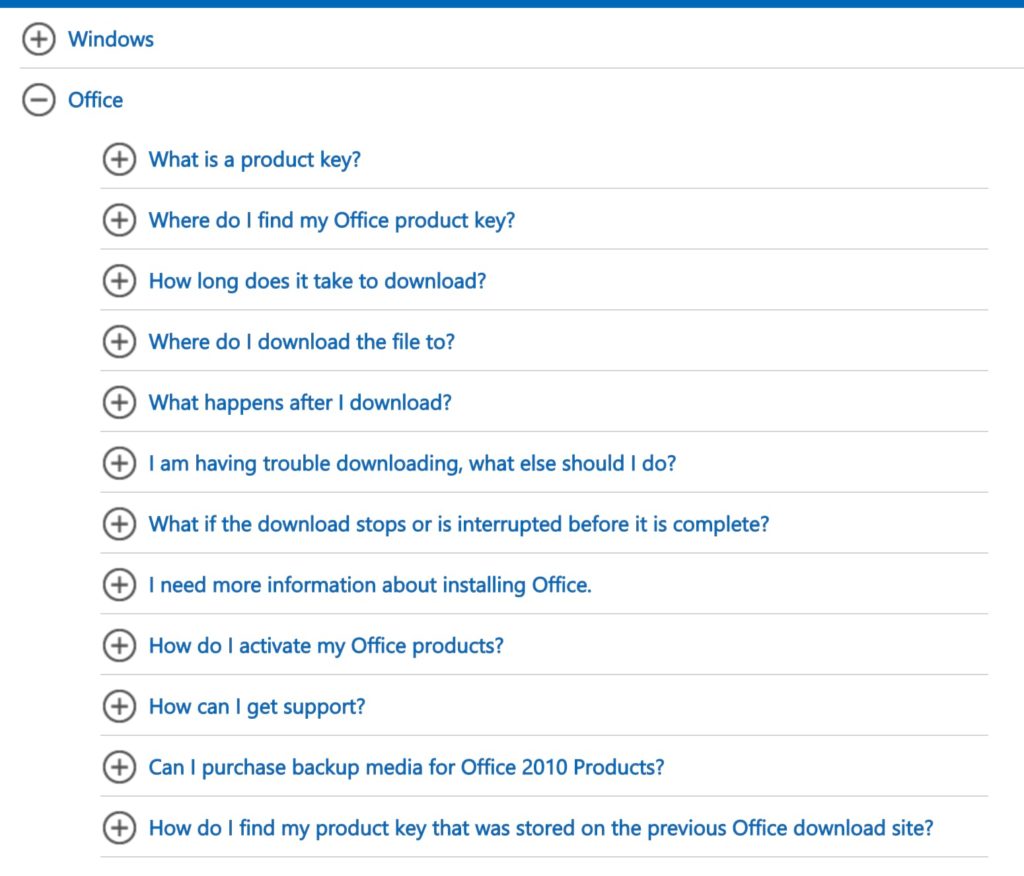Expand question about previous Office download site
Viewport: 1024px width, 876px height.
click(541, 828)
